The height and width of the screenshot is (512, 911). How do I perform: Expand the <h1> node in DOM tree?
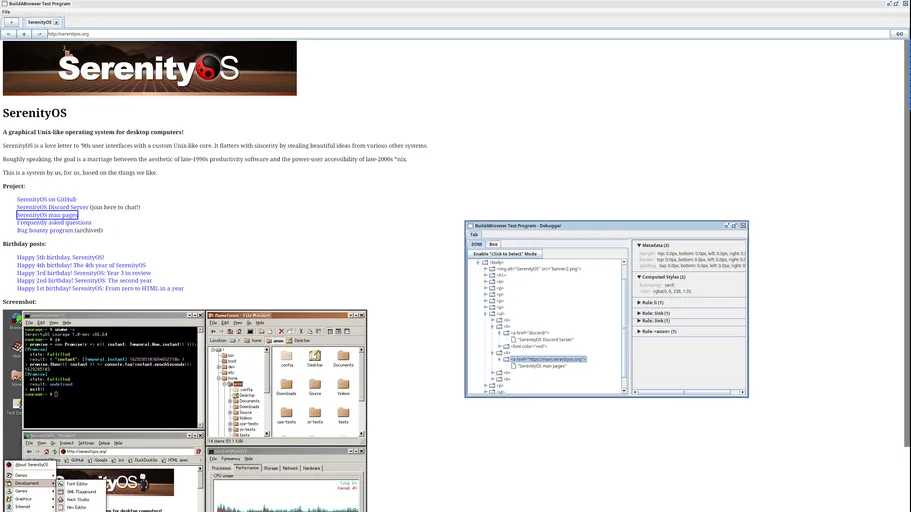pyautogui.click(x=486, y=275)
